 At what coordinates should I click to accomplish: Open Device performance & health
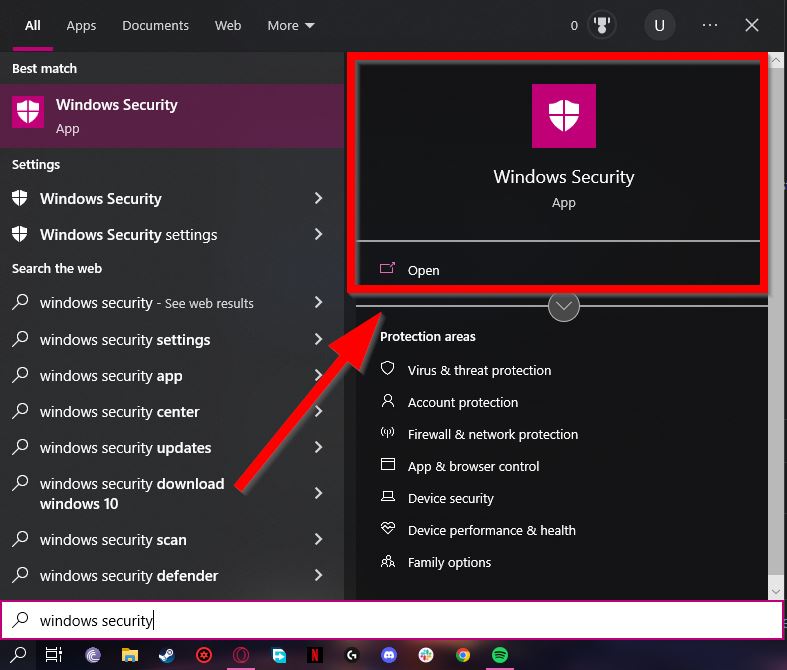tap(492, 530)
